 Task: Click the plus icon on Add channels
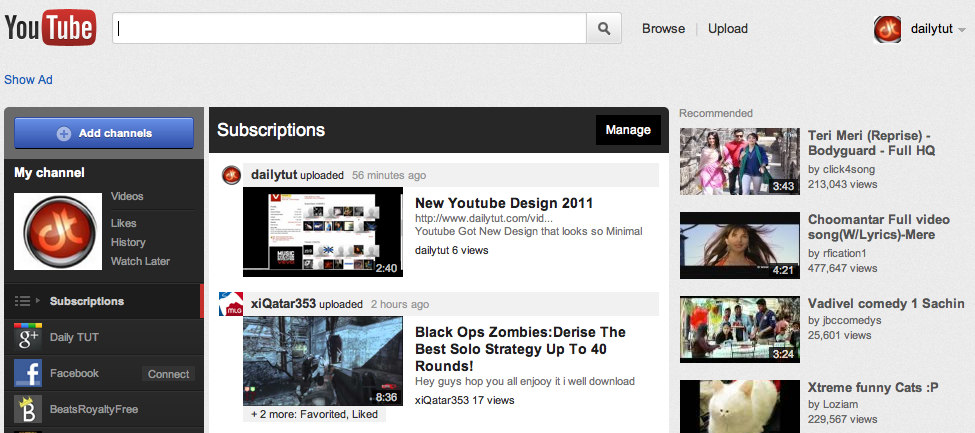click(x=63, y=133)
